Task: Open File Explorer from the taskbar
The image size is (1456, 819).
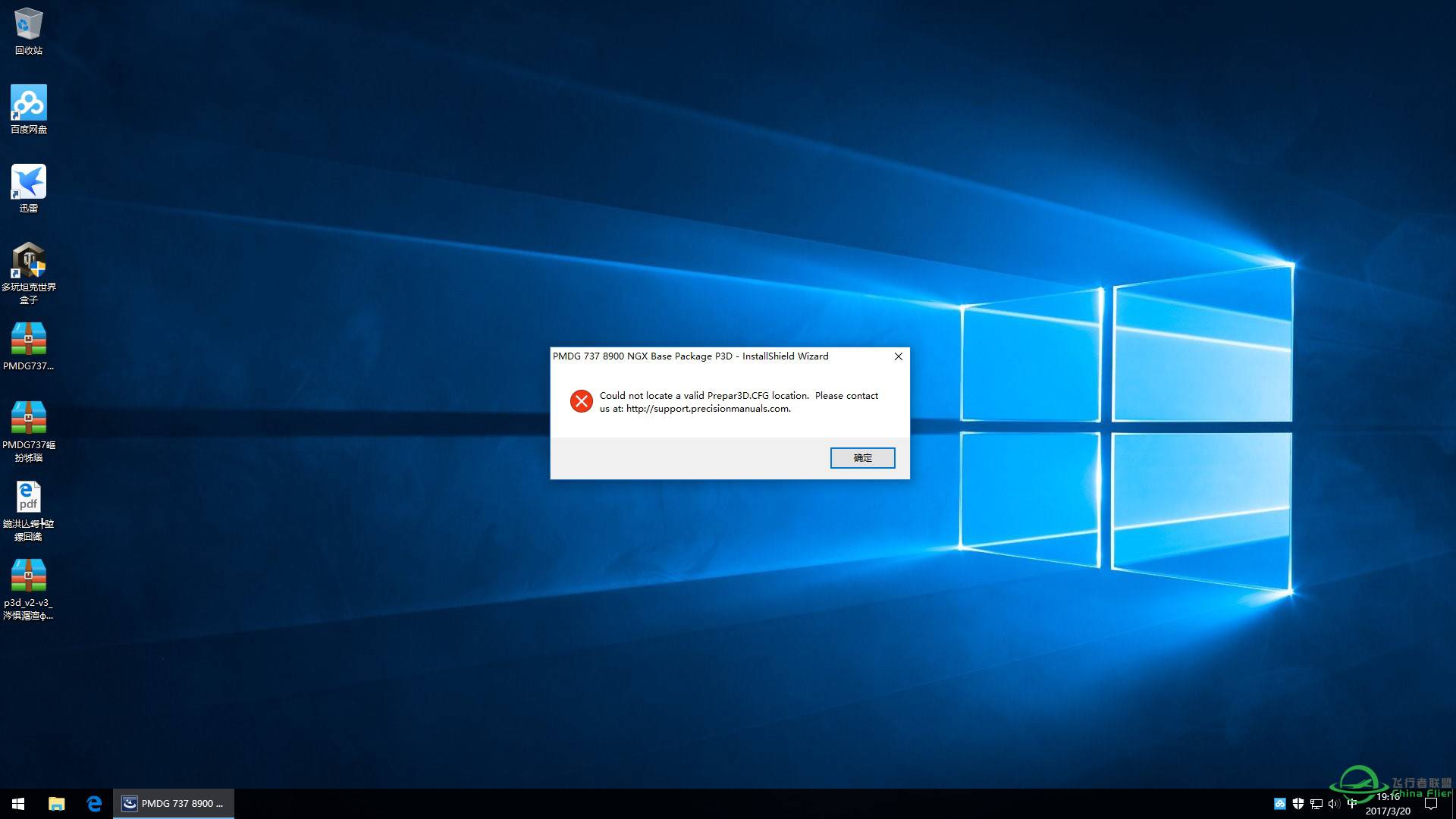Action: pyautogui.click(x=57, y=804)
